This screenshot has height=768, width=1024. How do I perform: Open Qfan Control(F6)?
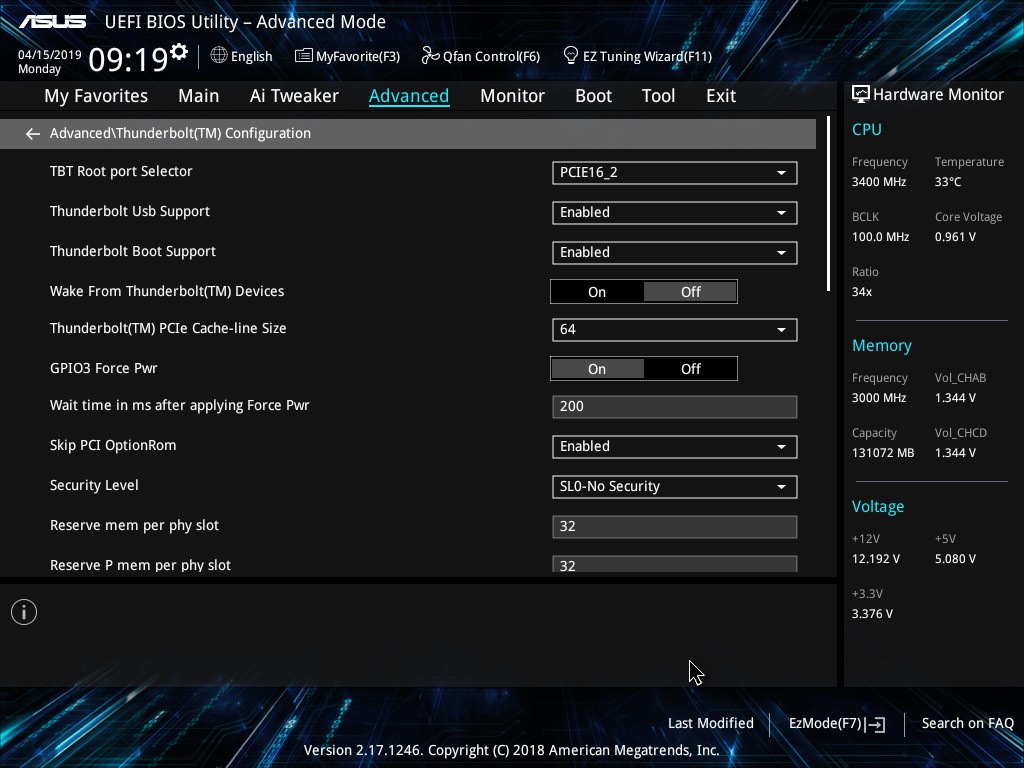click(x=481, y=56)
